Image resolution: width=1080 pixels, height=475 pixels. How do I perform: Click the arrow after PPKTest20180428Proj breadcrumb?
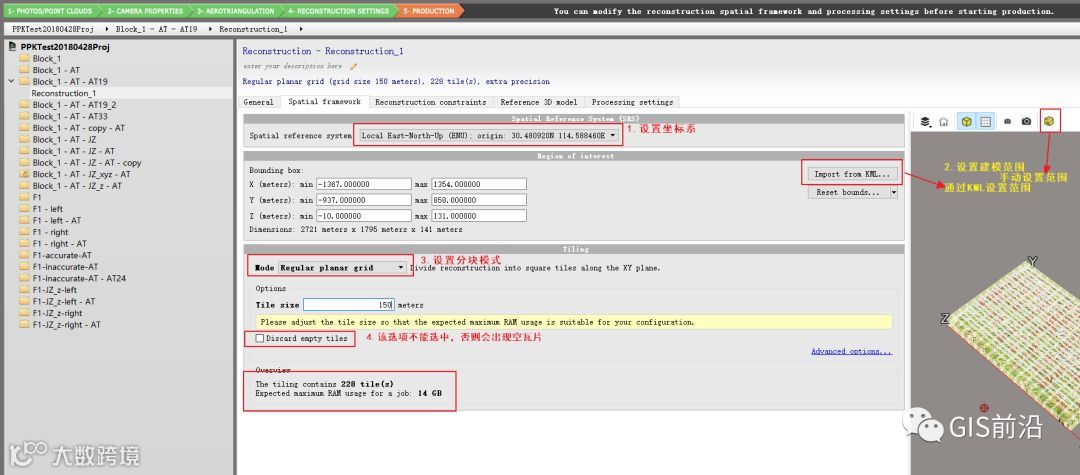coord(107,29)
